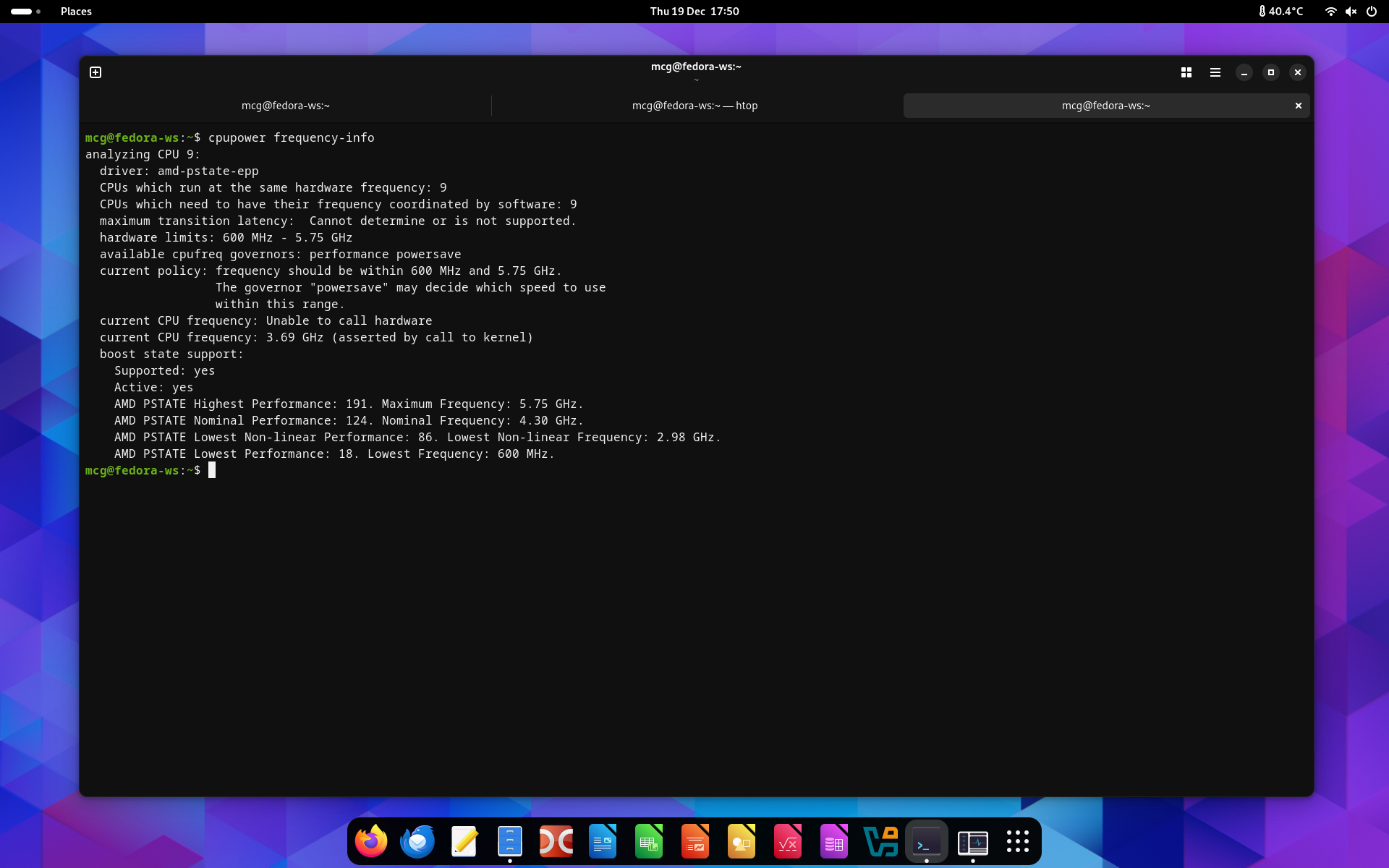Screen dimensions: 1389x868
Task: Open the Places menu
Action: [76, 12]
